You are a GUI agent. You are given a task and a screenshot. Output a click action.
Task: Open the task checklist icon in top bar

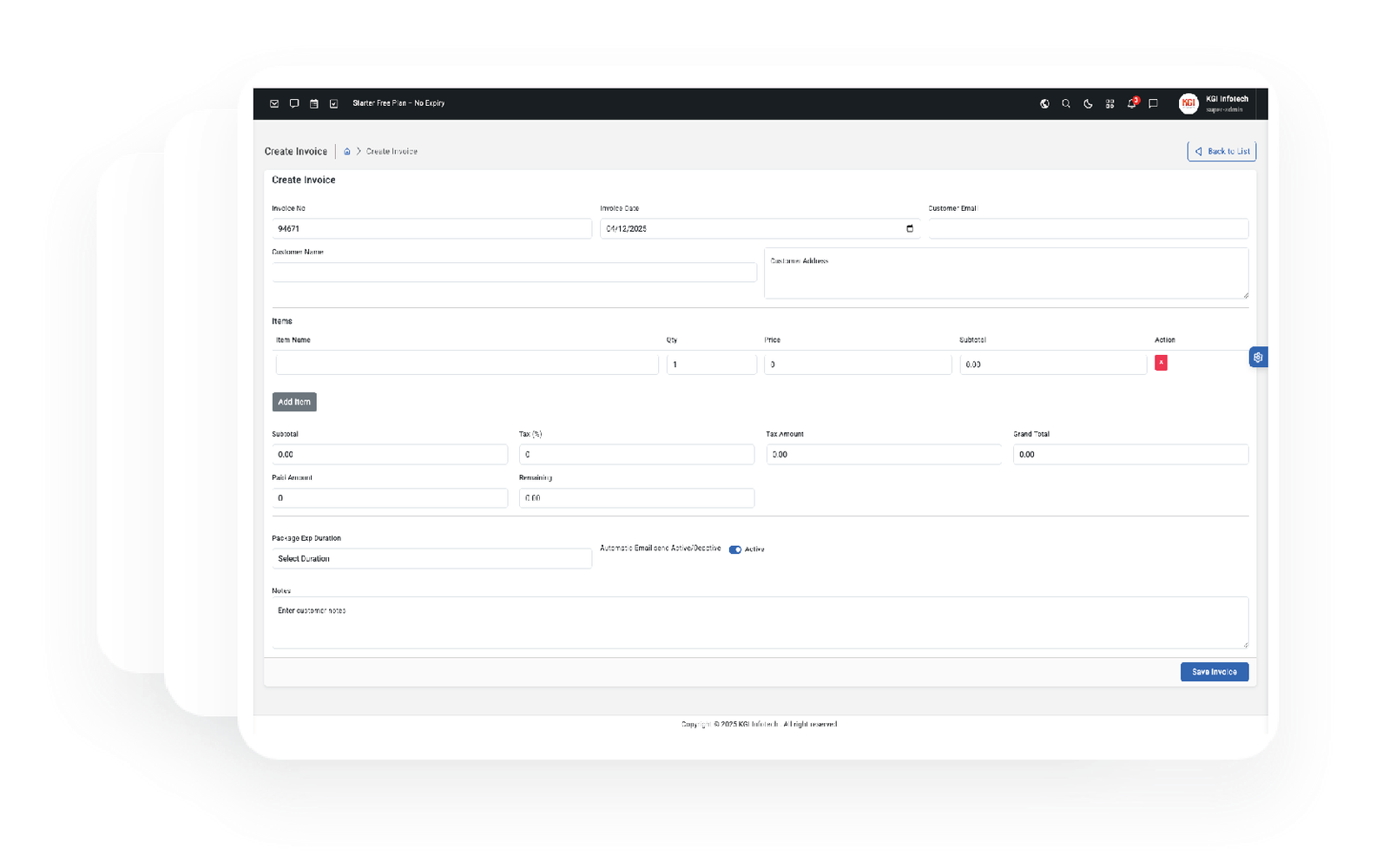coord(333,103)
